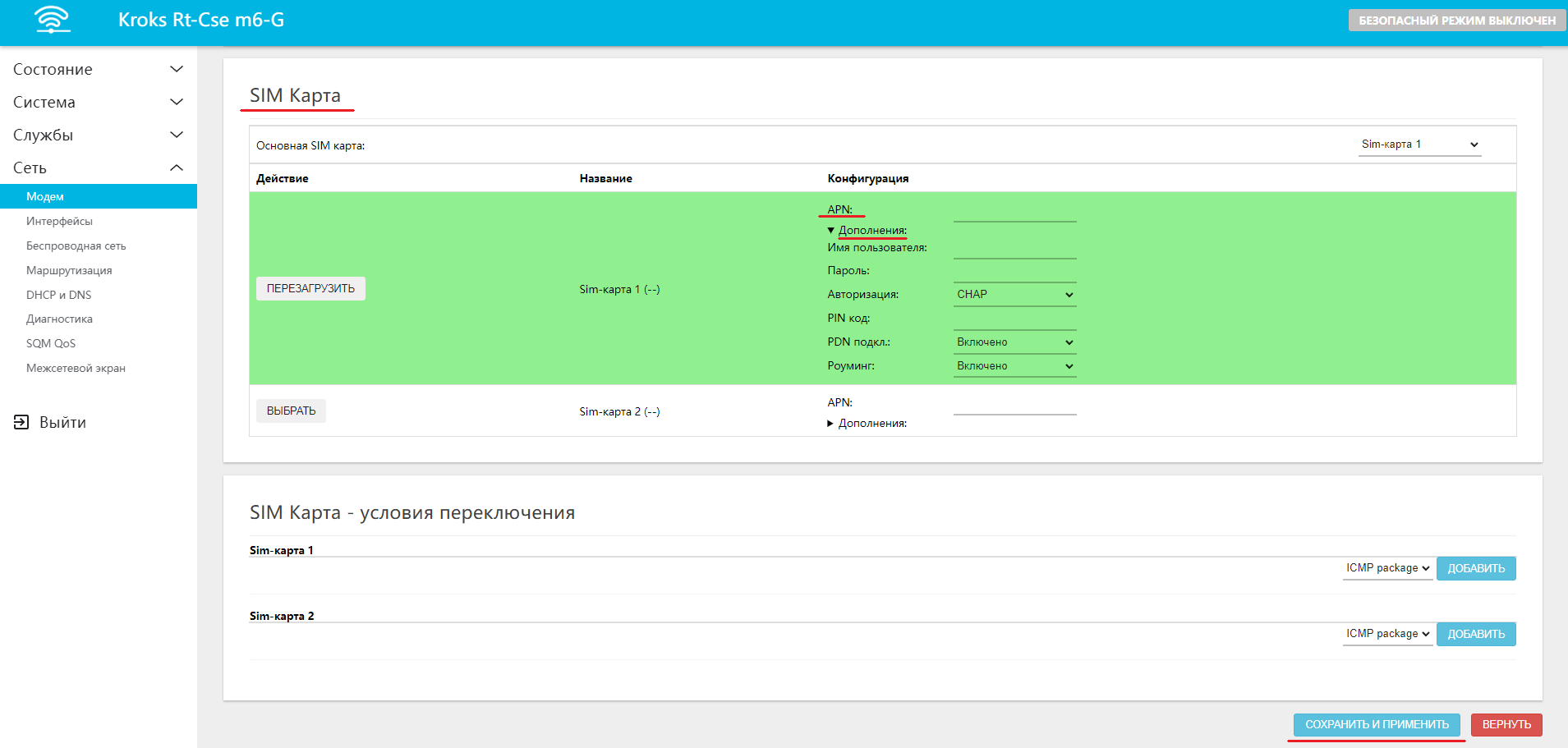The height and width of the screenshot is (748, 1568).
Task: Expand Дополнения triangle for Sim-карта 2
Action: 831,424
